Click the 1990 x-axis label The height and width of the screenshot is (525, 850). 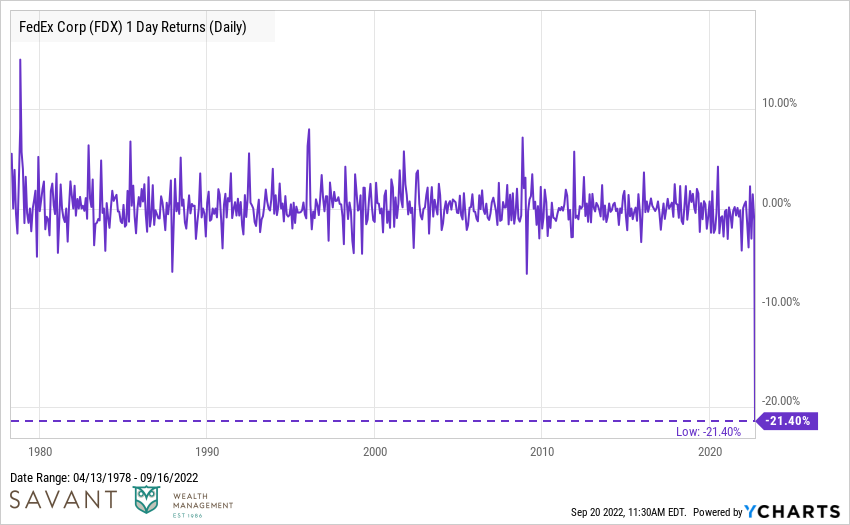pos(207,452)
